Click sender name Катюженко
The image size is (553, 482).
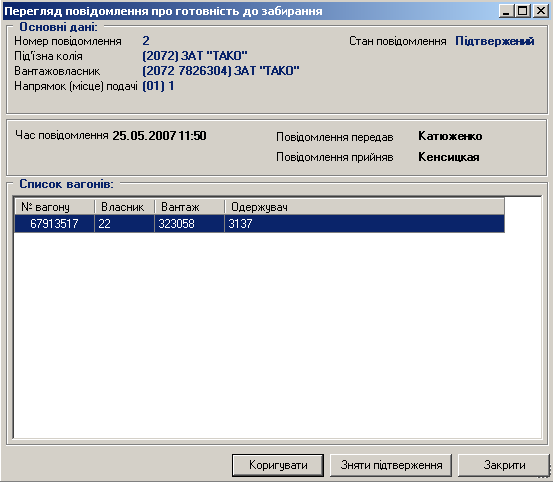click(x=450, y=136)
